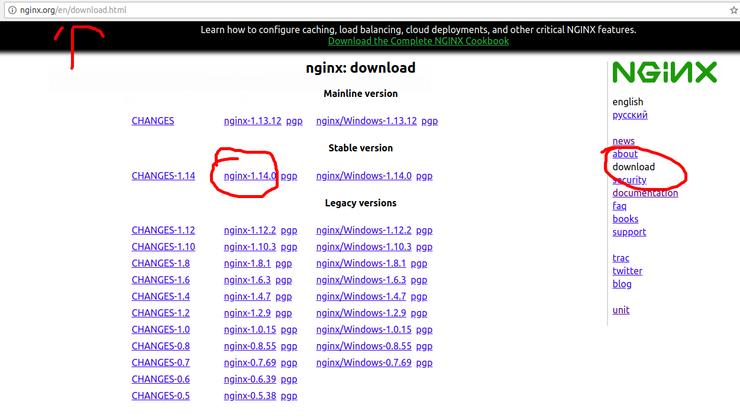This screenshot has width=740, height=418.
Task: Open documentation from the sidebar
Action: tap(645, 193)
